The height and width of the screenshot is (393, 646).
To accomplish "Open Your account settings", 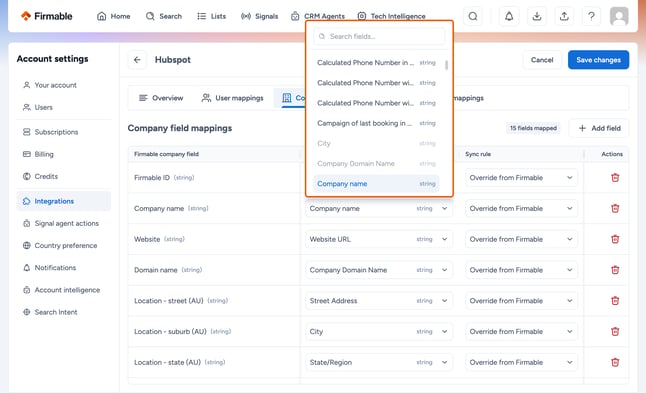I will point(64,85).
